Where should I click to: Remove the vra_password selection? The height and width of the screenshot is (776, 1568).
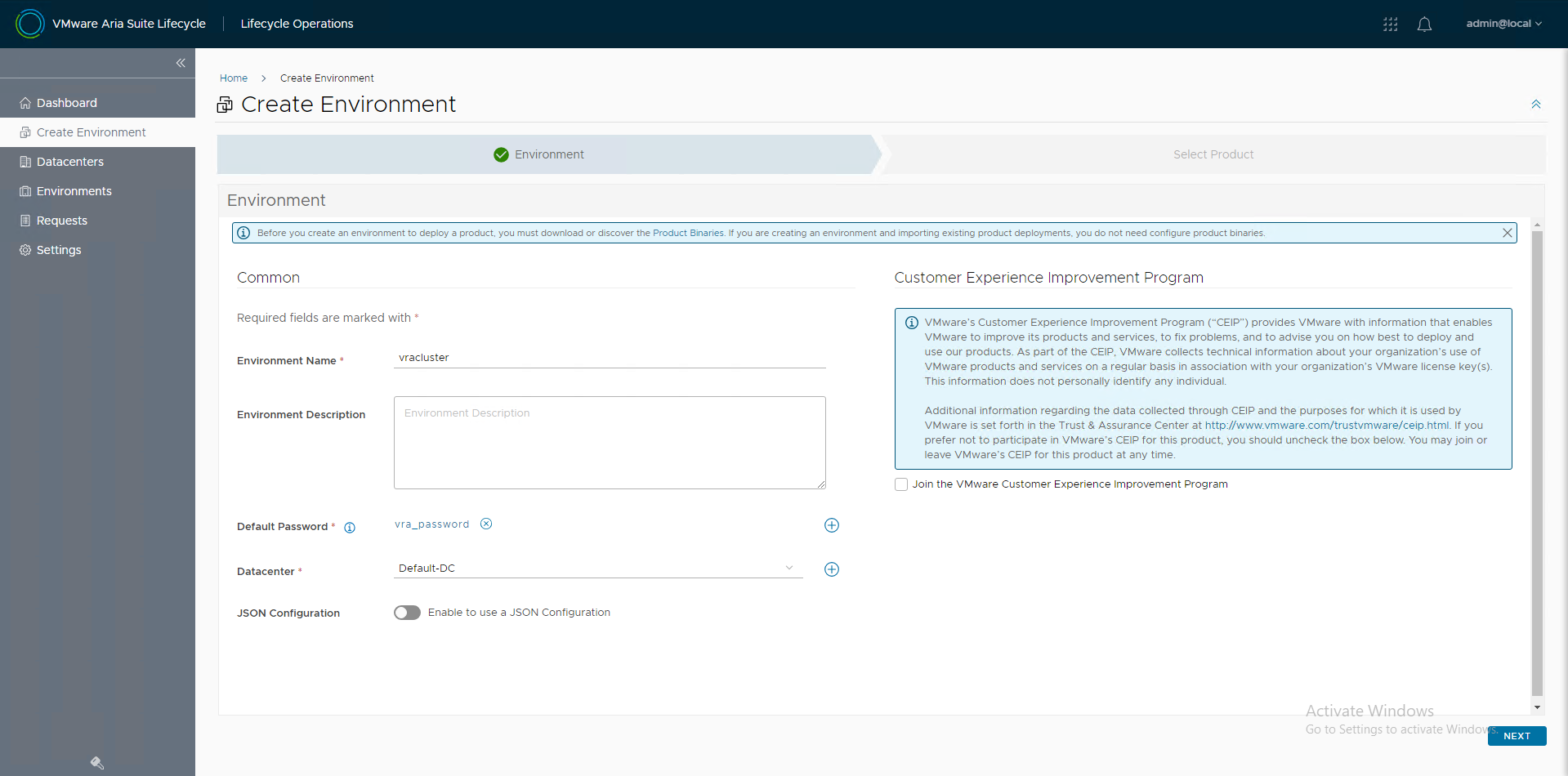coord(486,524)
